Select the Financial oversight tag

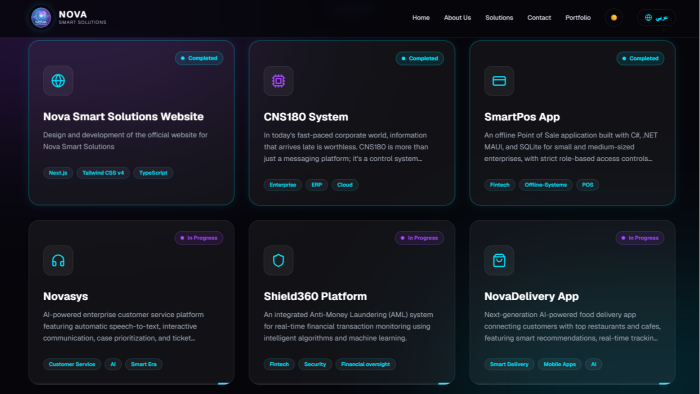pos(366,364)
